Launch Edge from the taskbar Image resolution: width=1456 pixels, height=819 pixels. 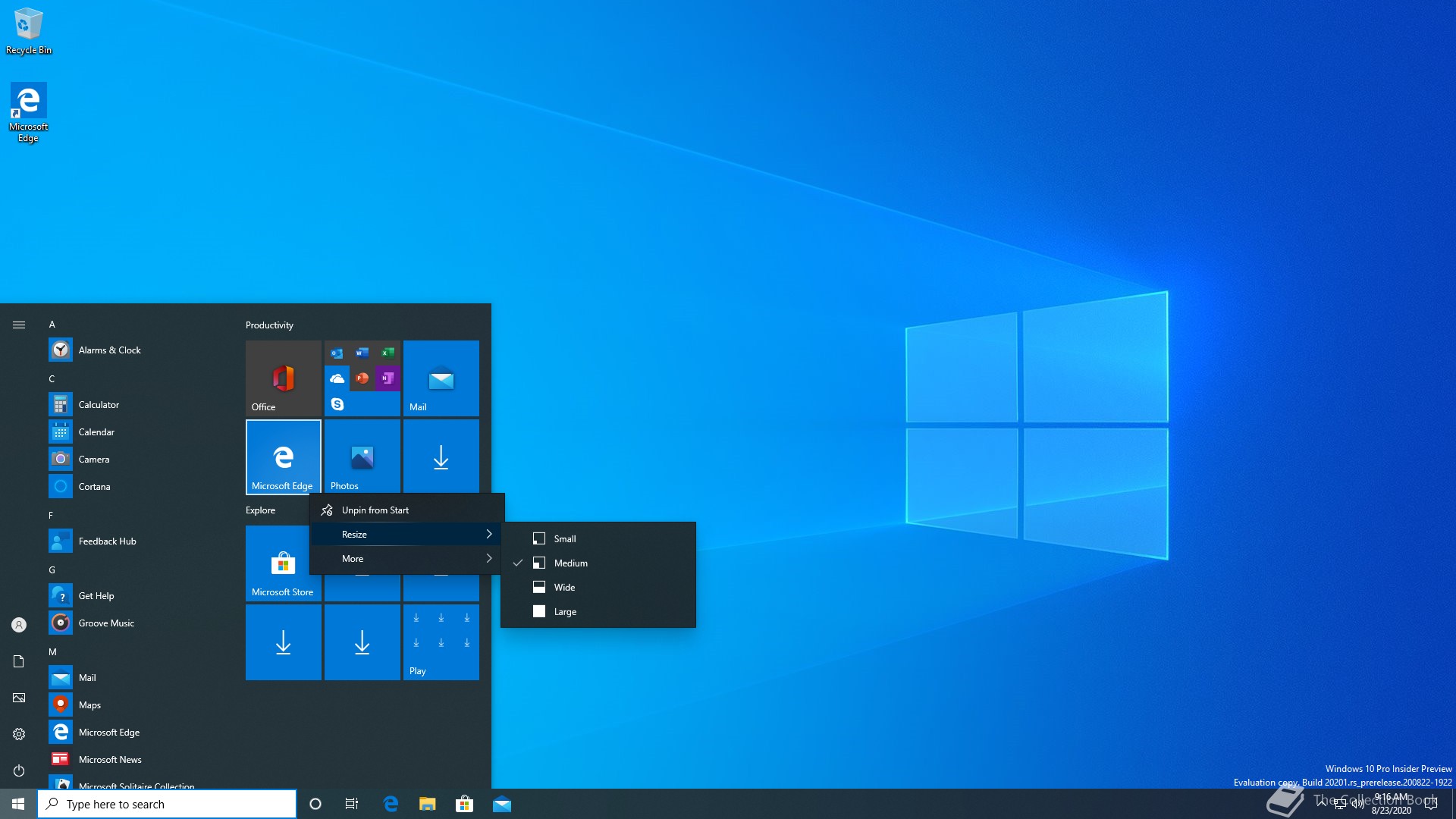coord(391,804)
